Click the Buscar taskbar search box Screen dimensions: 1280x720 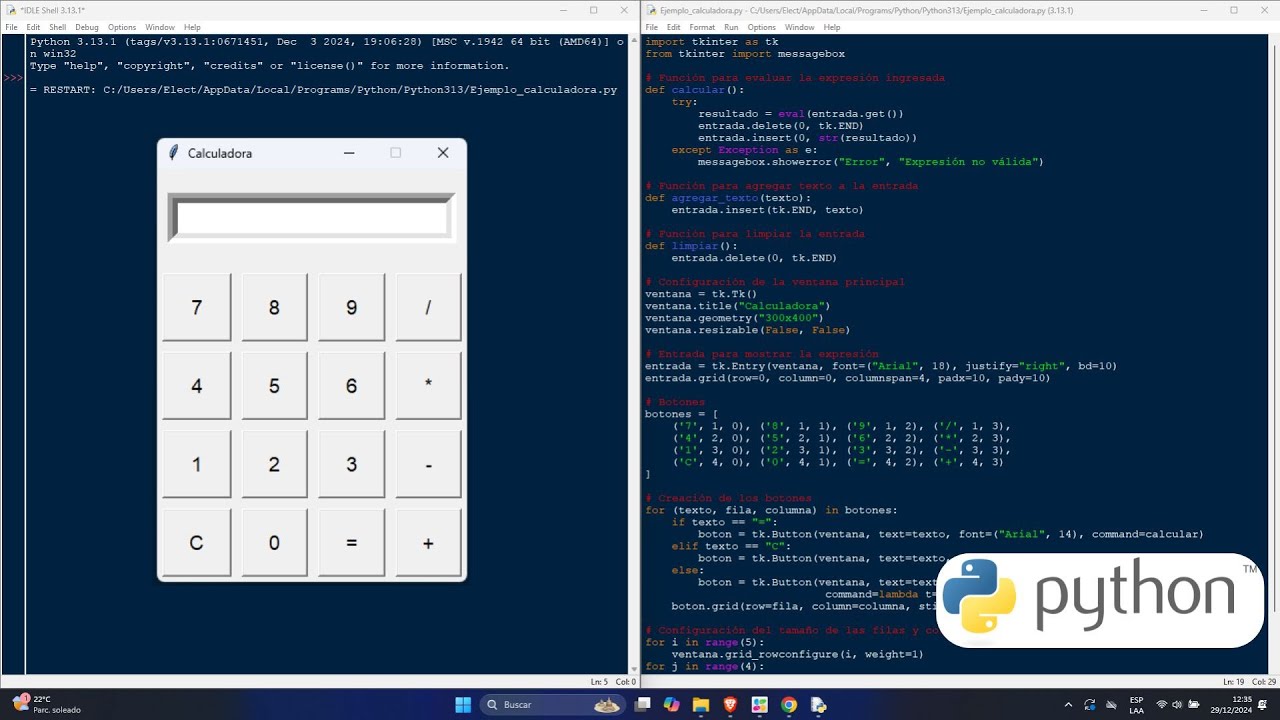point(554,705)
